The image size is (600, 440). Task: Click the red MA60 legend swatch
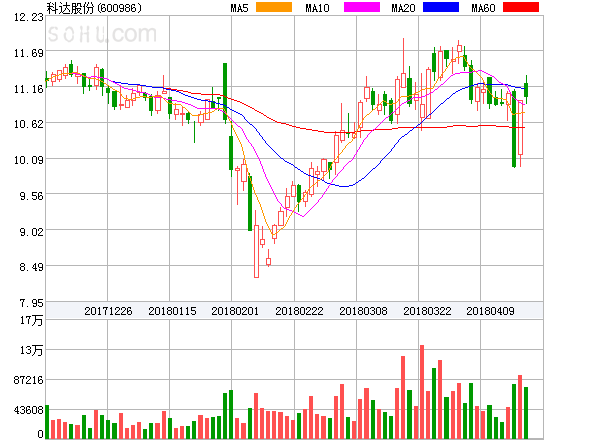pyautogui.click(x=521, y=7)
